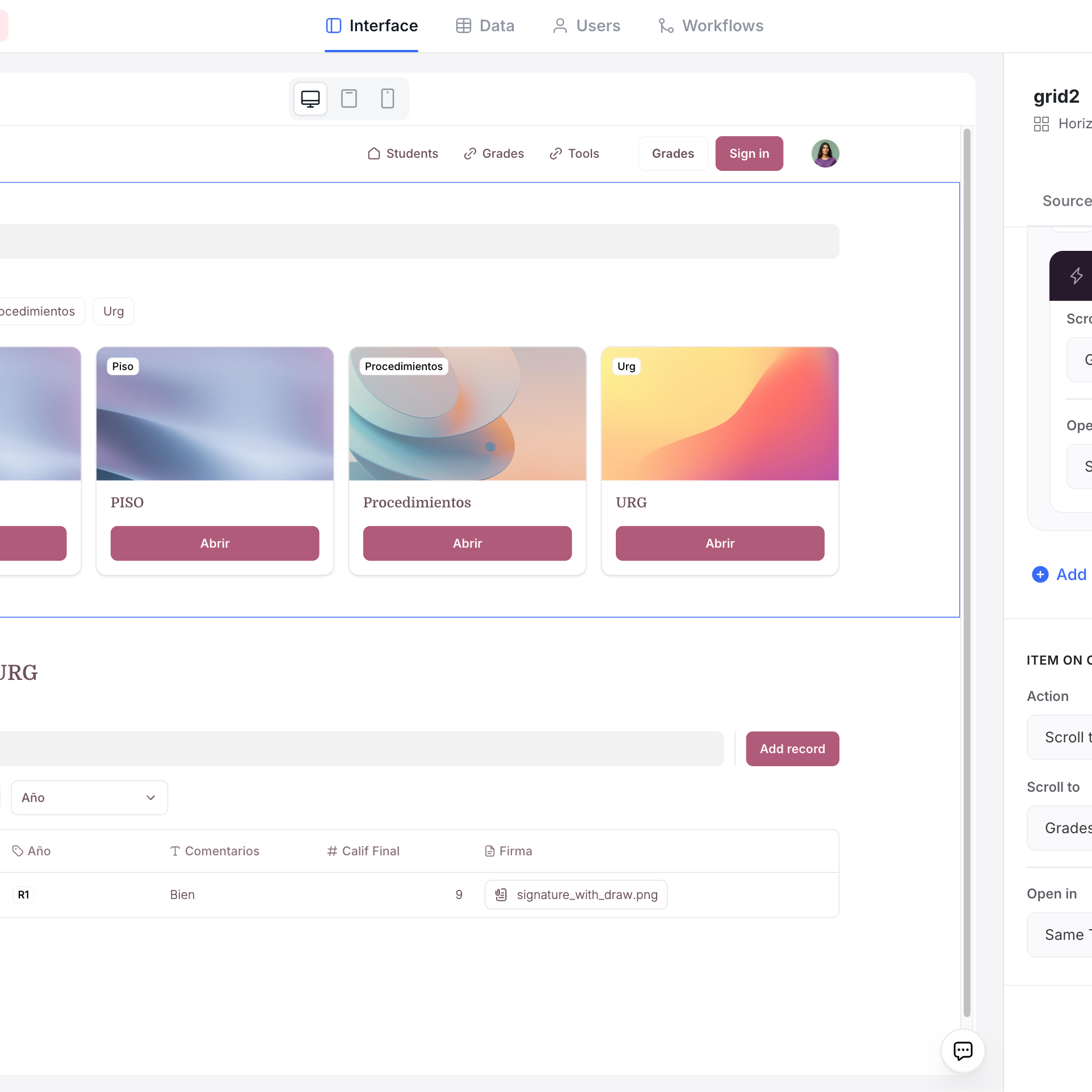Open the Action dropdown in panel
Image resolution: width=1092 pixels, height=1092 pixels.
(x=1061, y=737)
